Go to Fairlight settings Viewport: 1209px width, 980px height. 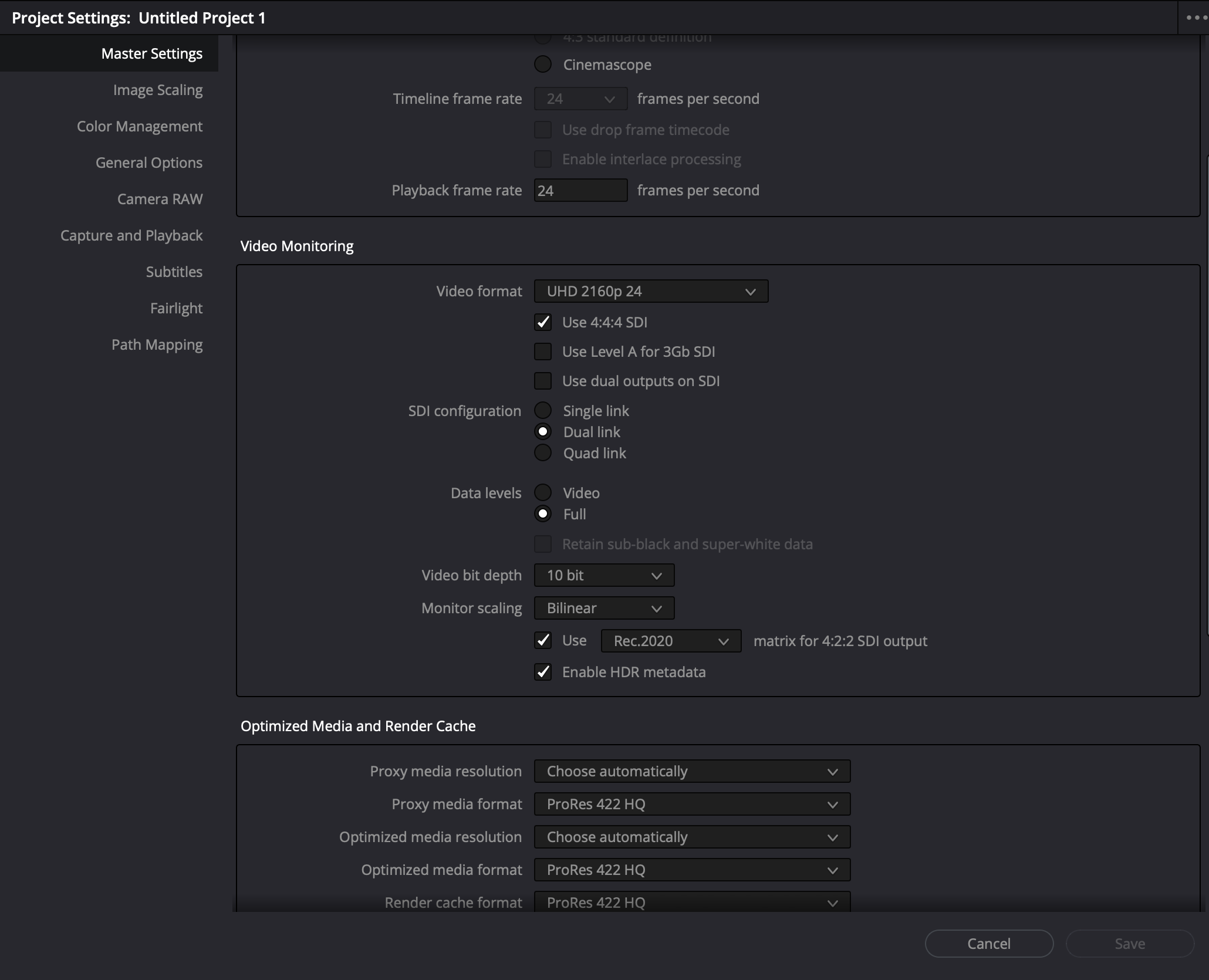coord(176,308)
